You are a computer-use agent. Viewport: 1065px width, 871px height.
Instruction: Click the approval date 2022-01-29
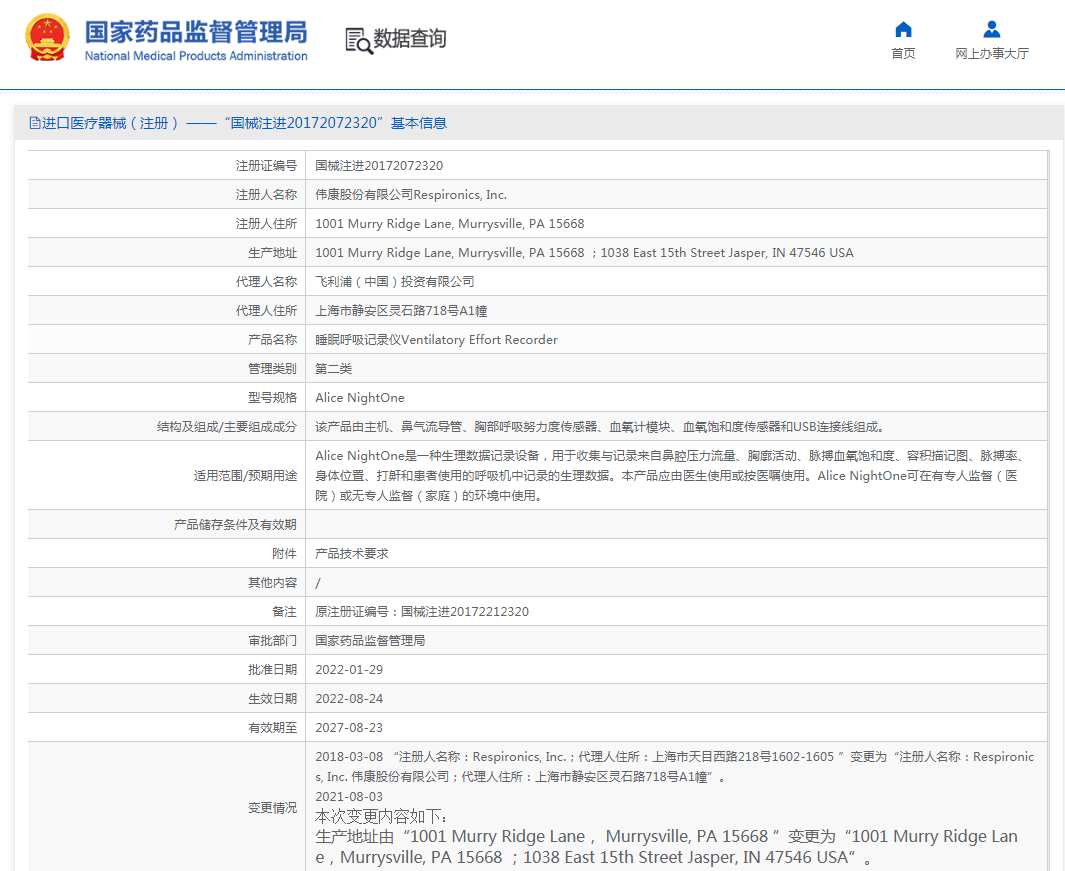click(x=349, y=670)
